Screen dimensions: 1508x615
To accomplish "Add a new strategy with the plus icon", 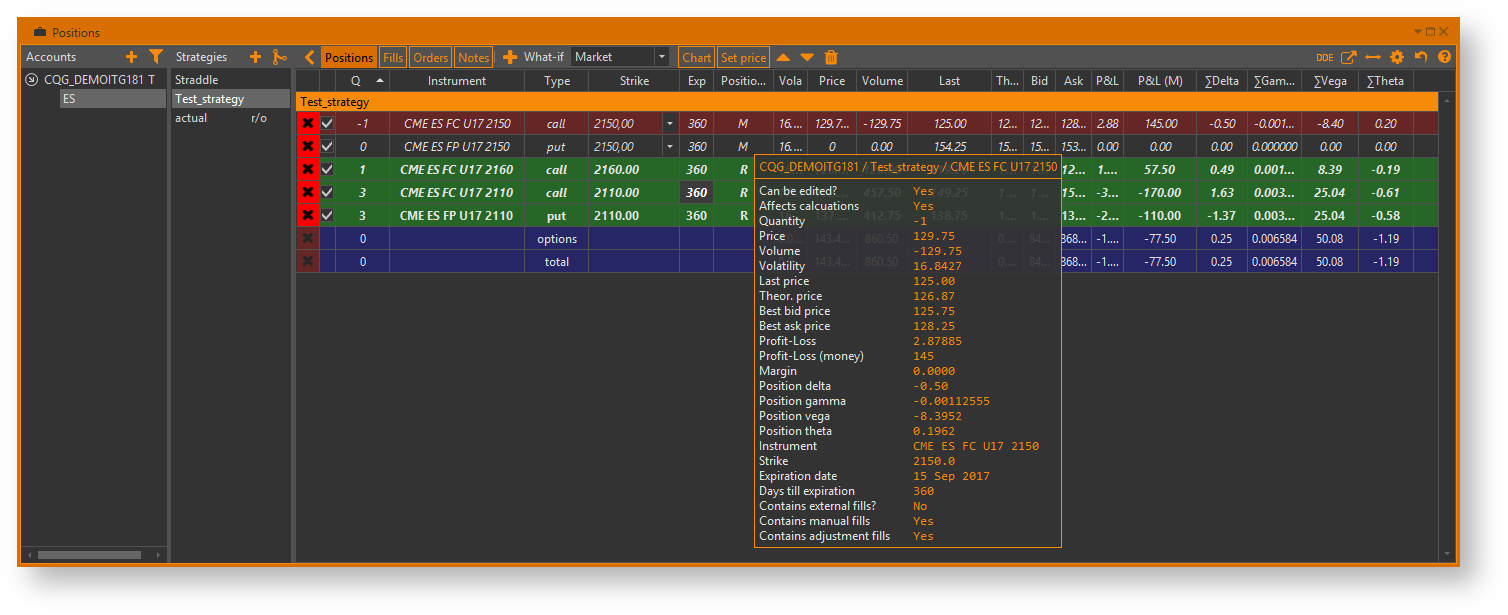I will (x=255, y=57).
